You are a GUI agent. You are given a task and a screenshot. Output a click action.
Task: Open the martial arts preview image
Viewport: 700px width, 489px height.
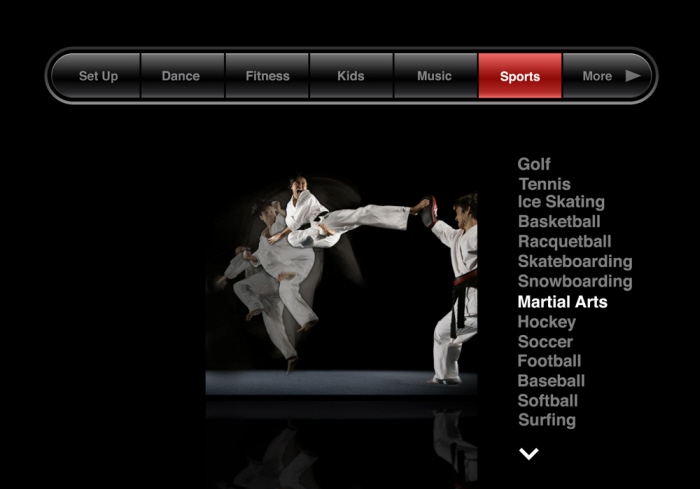[x=342, y=284]
